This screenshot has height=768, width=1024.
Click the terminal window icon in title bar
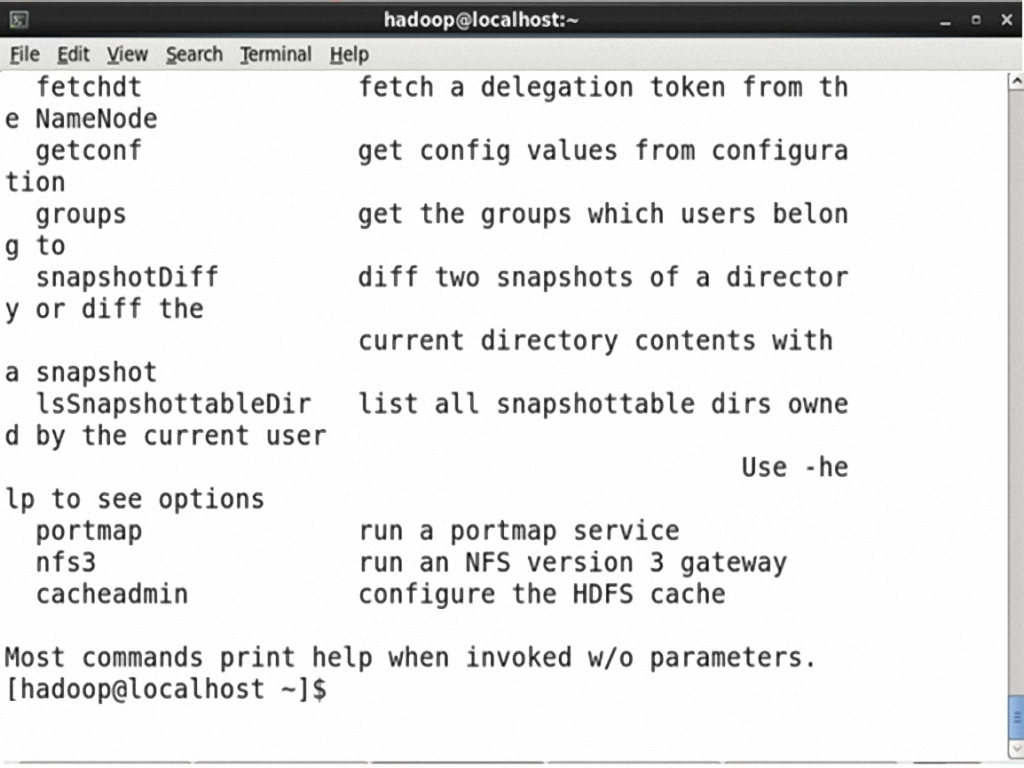[x=19, y=20]
